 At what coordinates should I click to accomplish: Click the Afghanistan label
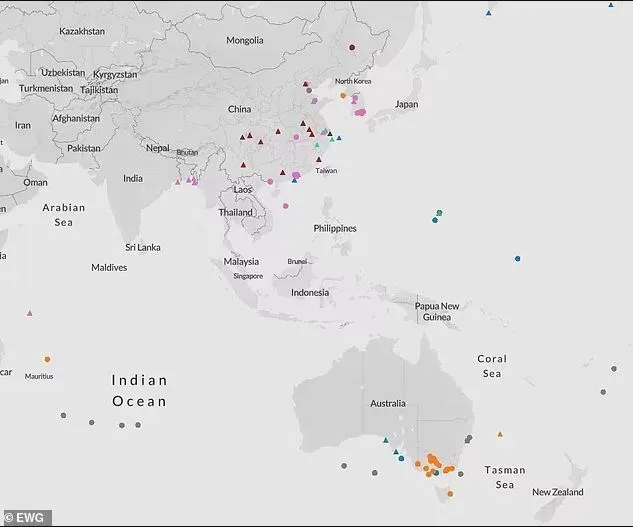pos(76,118)
